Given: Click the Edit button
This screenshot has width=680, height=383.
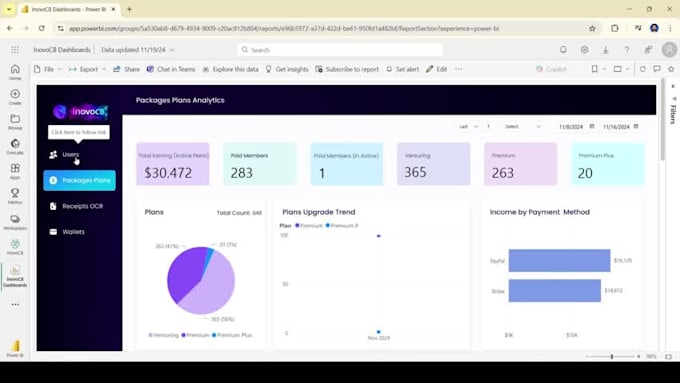Looking at the screenshot, I should (x=436, y=69).
